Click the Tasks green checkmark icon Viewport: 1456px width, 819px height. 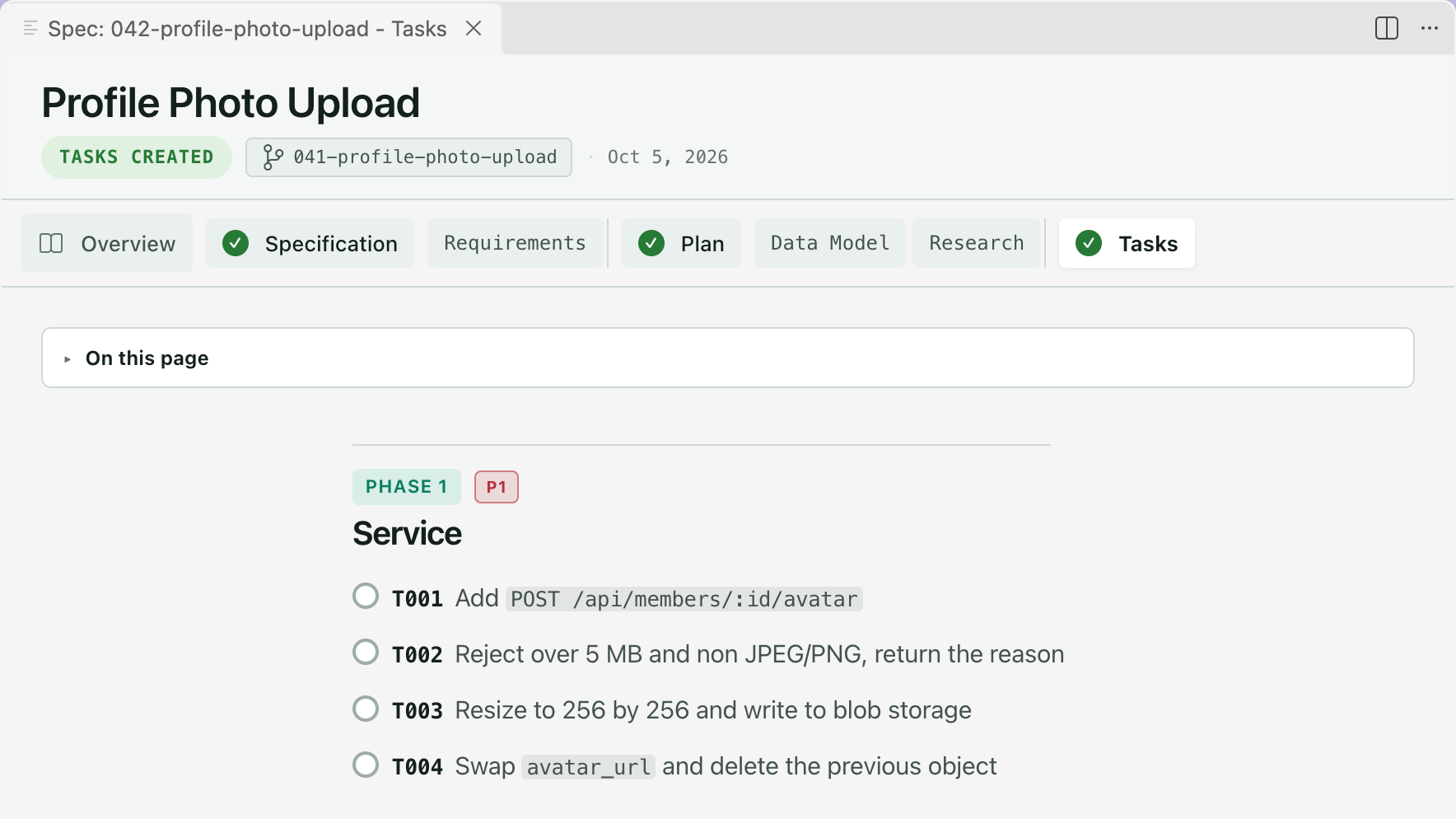(1089, 243)
